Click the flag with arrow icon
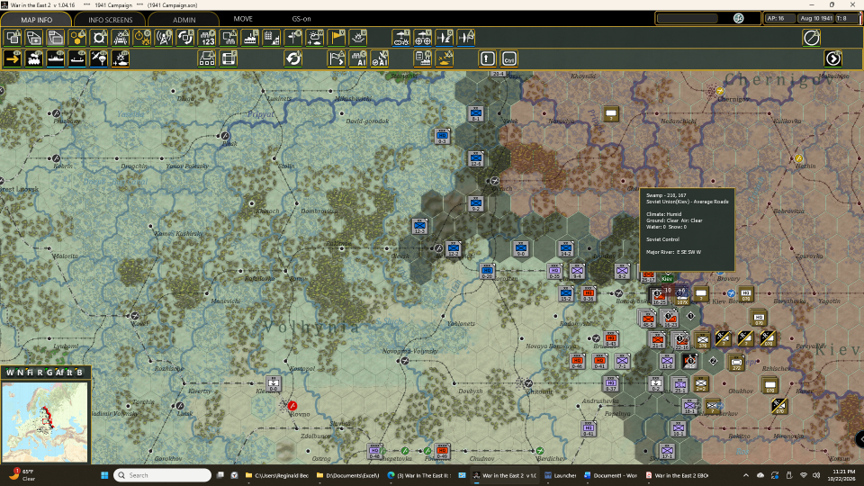The width and height of the screenshot is (864, 486). coord(336,58)
